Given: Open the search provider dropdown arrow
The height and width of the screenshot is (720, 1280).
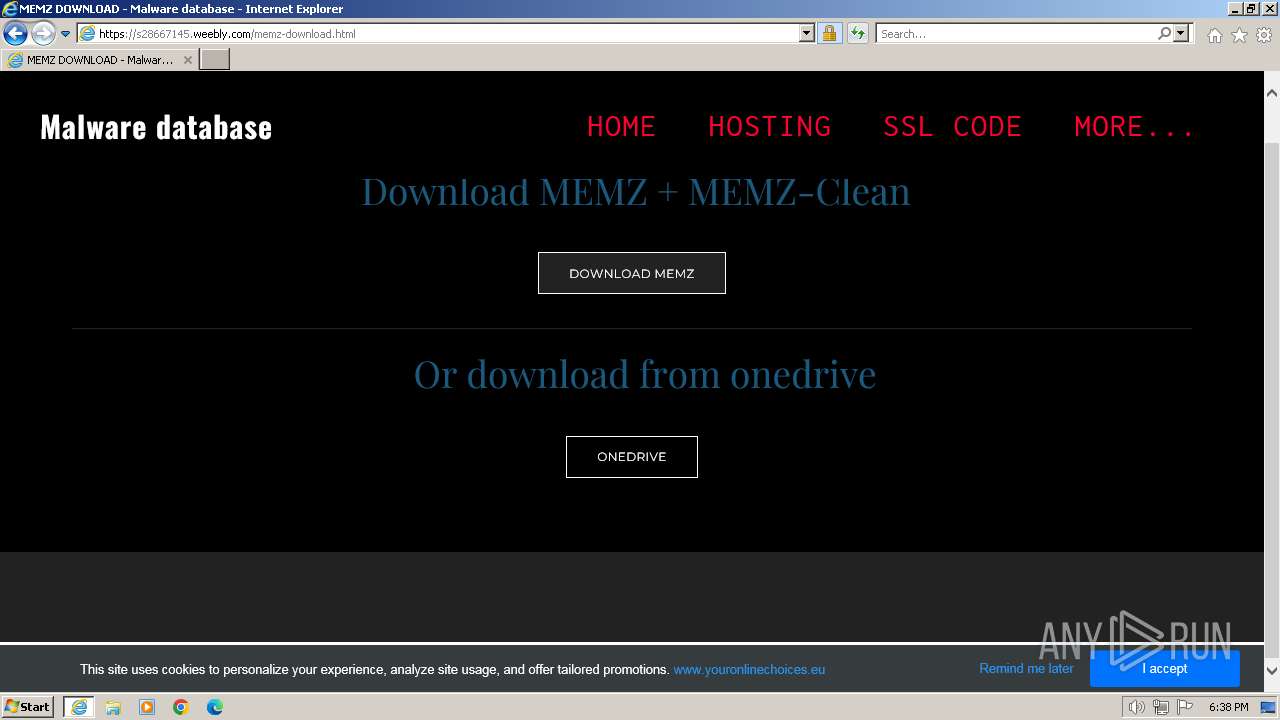Looking at the screenshot, I should (1181, 34).
